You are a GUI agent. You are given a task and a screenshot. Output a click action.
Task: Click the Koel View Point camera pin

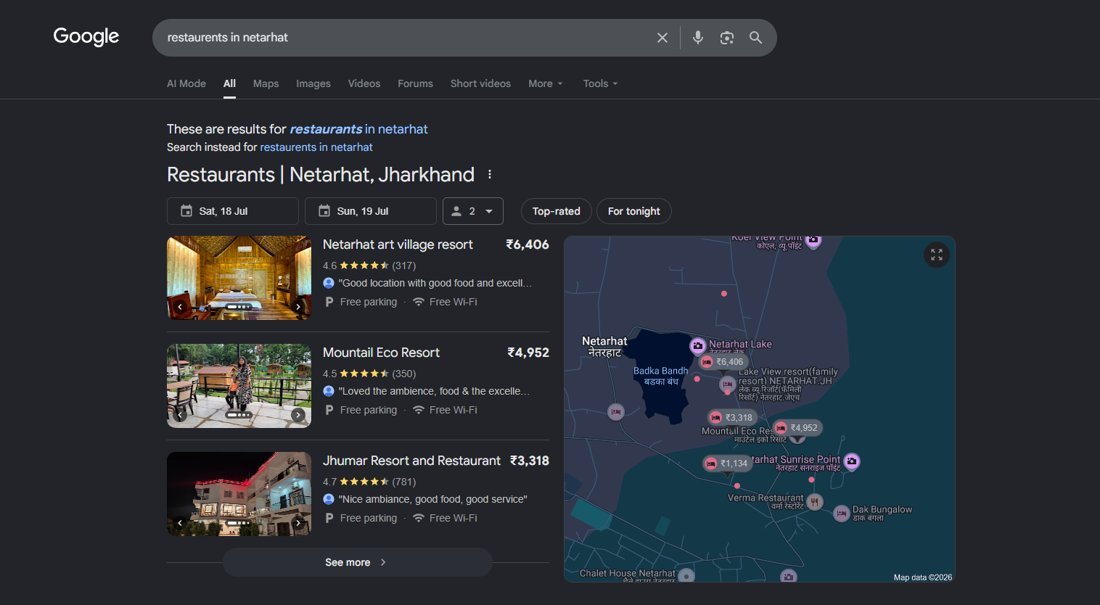click(x=813, y=241)
